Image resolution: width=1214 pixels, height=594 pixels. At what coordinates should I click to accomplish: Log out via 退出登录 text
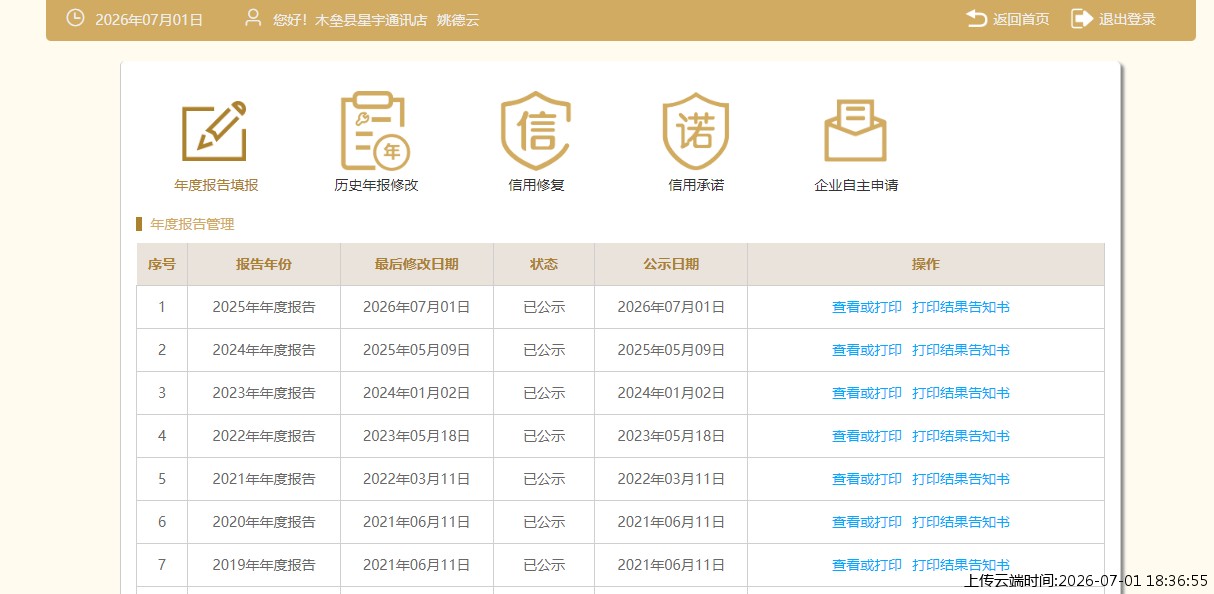tap(1127, 19)
